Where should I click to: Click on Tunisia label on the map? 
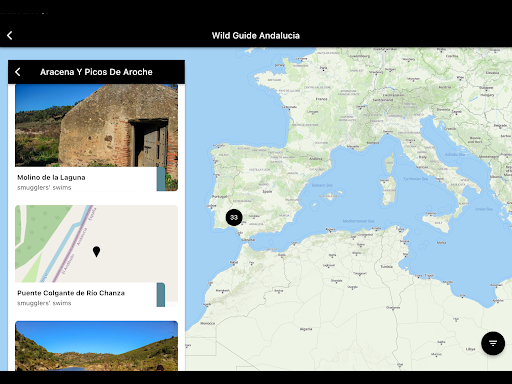[x=387, y=267]
